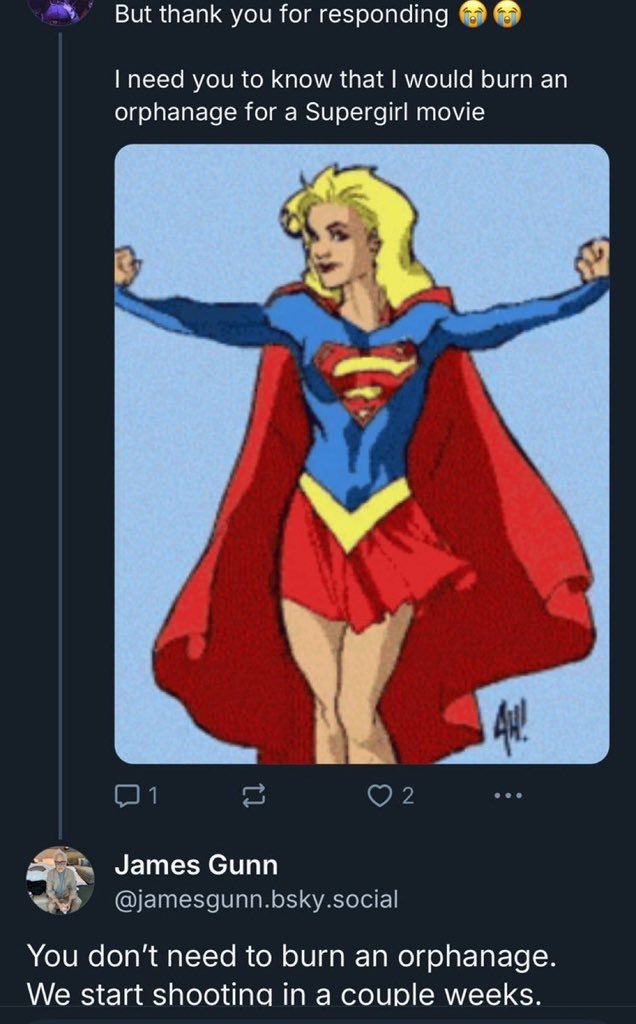Viewport: 636px width, 1024px height.
Task: Open the reply 'You don't need to burn an orphanage'
Action: click(x=291, y=956)
